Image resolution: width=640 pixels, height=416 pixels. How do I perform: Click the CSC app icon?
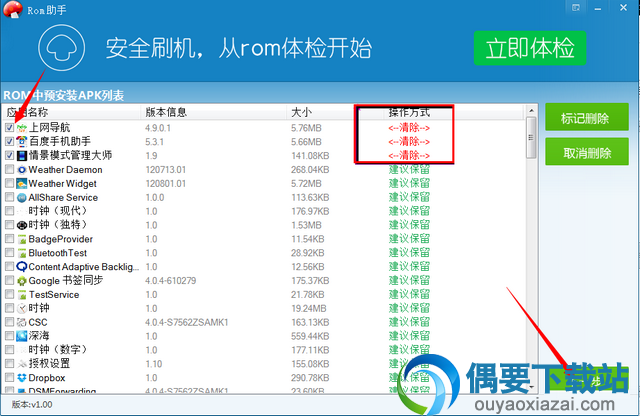pyautogui.click(x=22, y=323)
